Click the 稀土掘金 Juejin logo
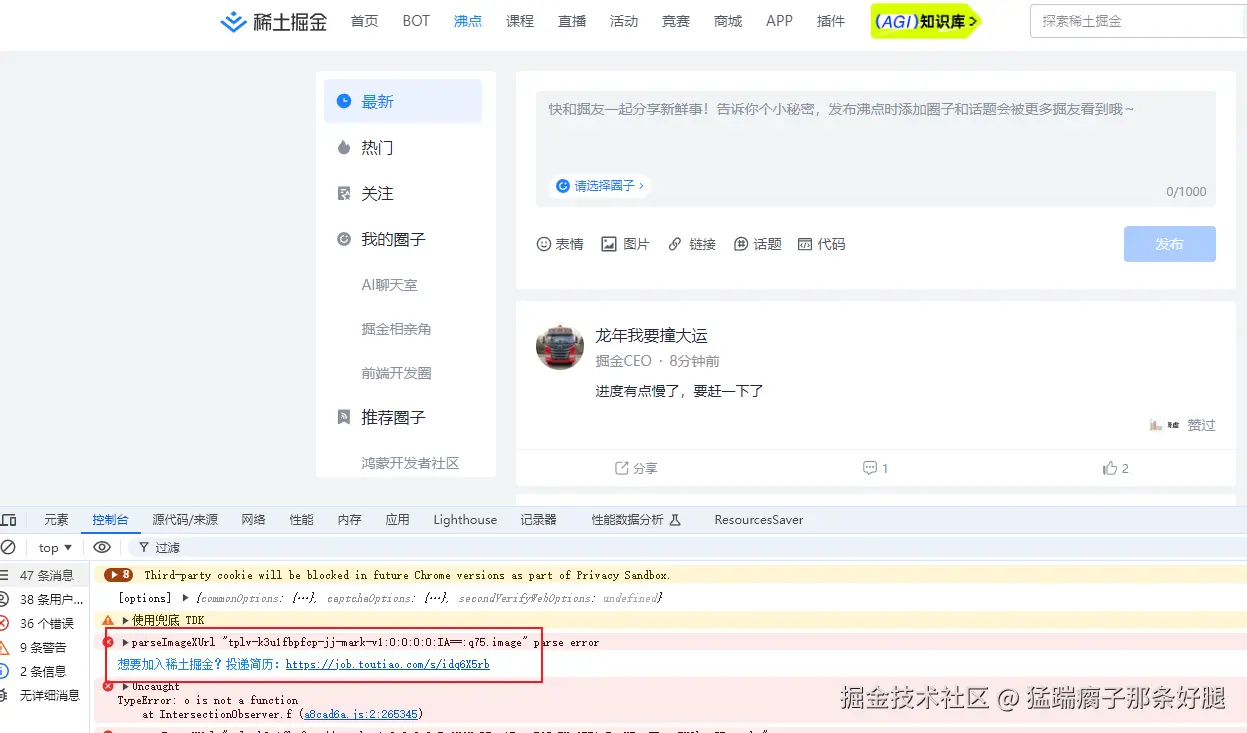 tap(273, 21)
